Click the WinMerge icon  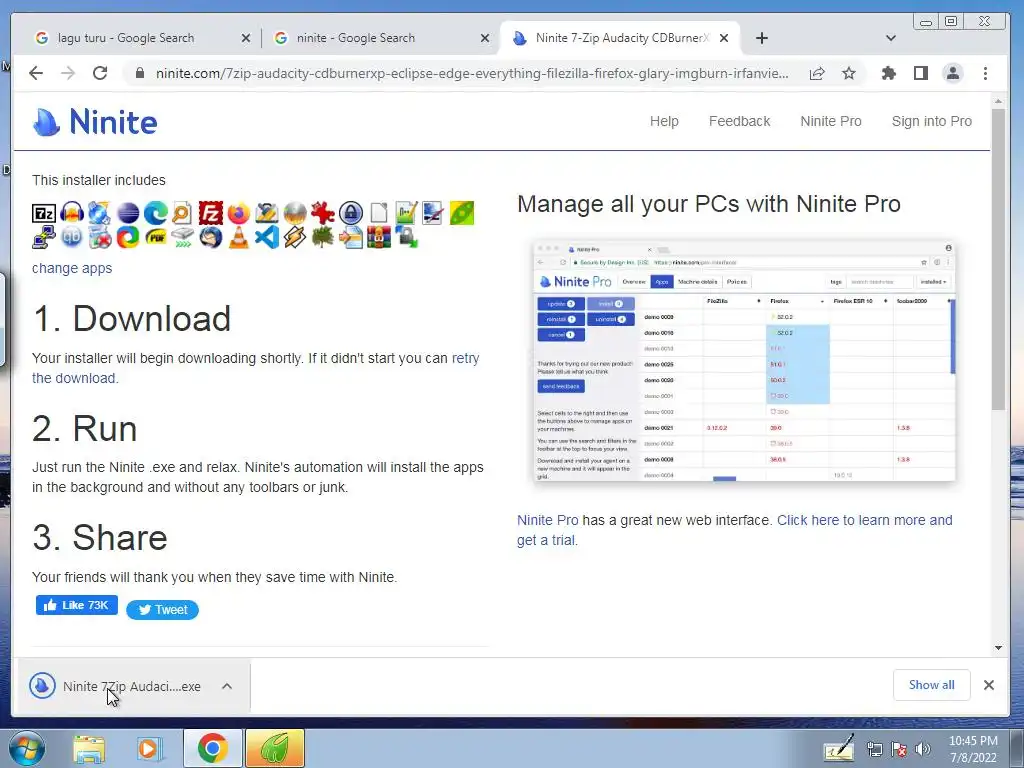(351, 237)
